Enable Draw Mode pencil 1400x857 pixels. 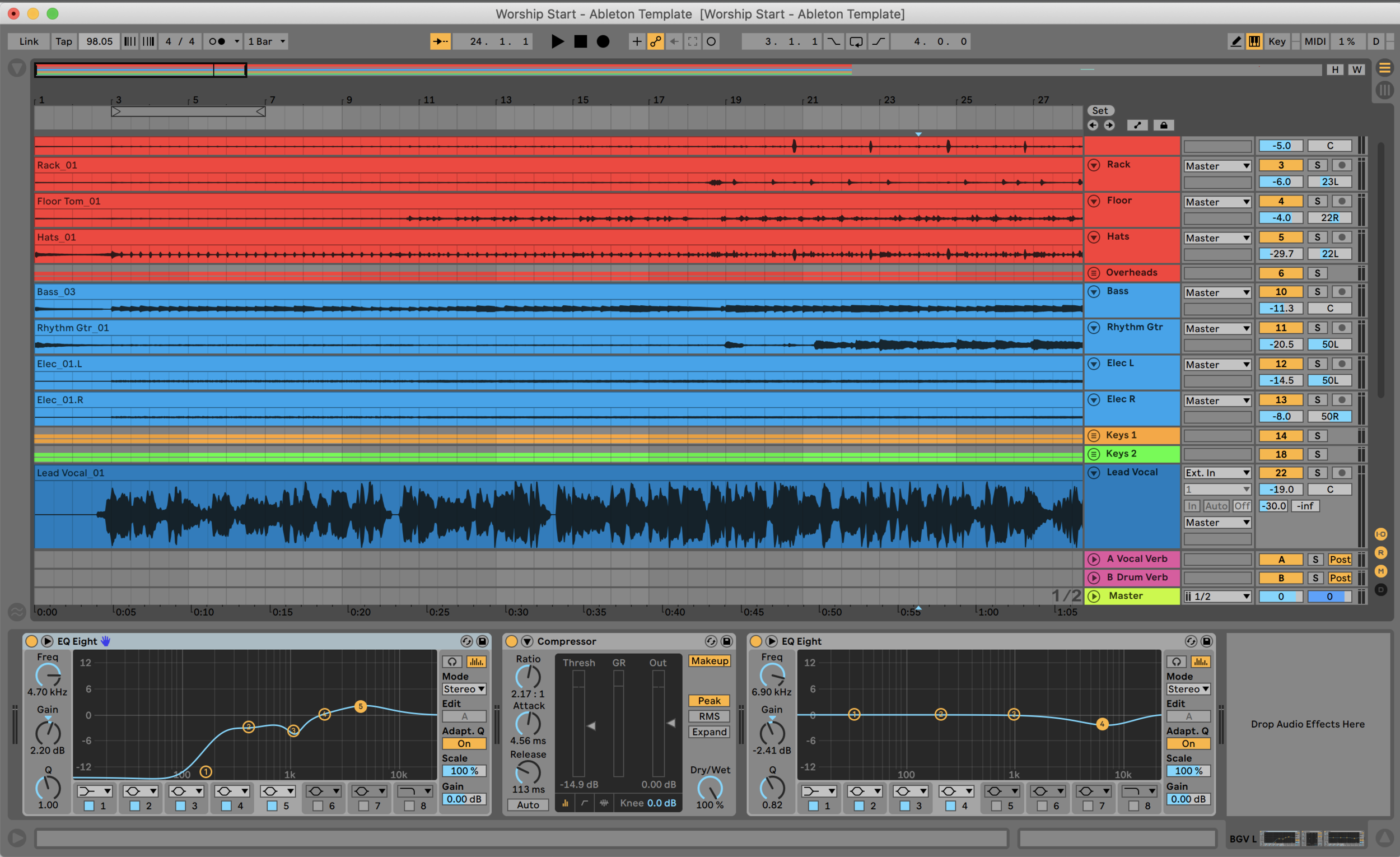click(1236, 41)
